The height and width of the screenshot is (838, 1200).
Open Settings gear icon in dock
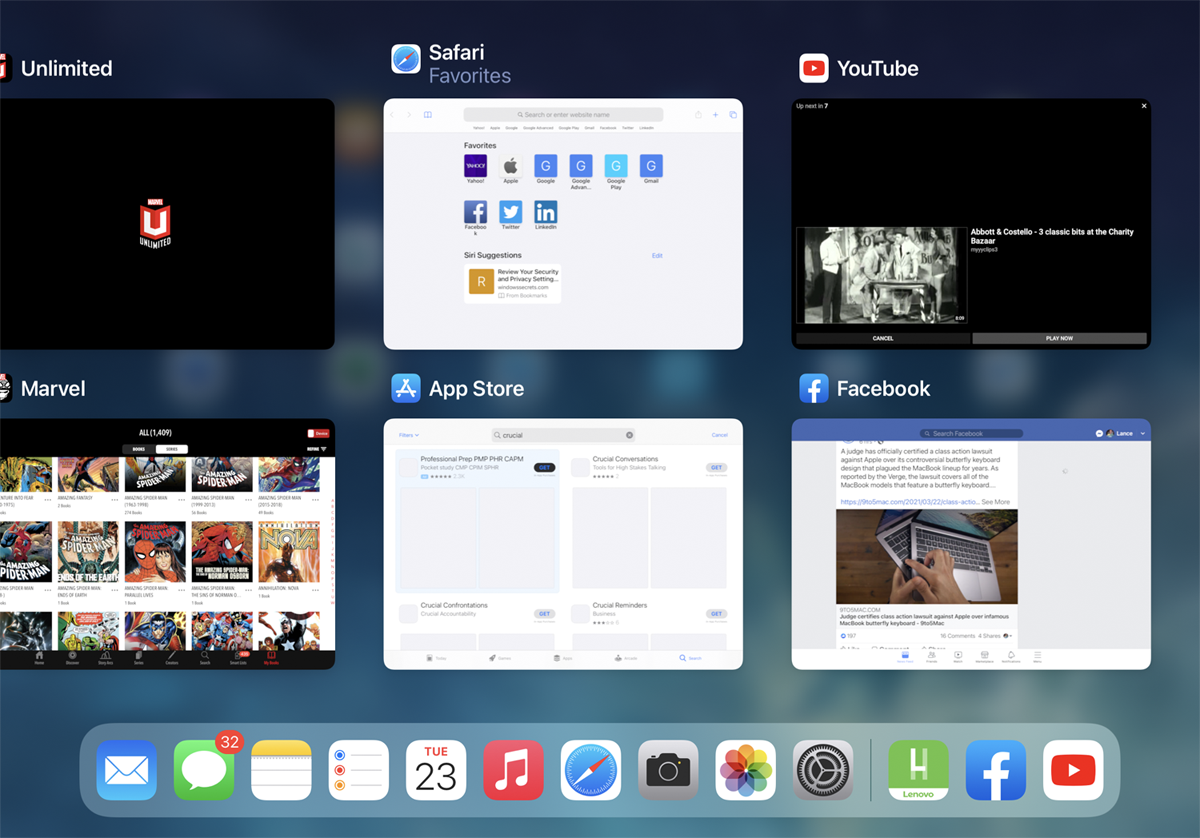click(x=823, y=770)
